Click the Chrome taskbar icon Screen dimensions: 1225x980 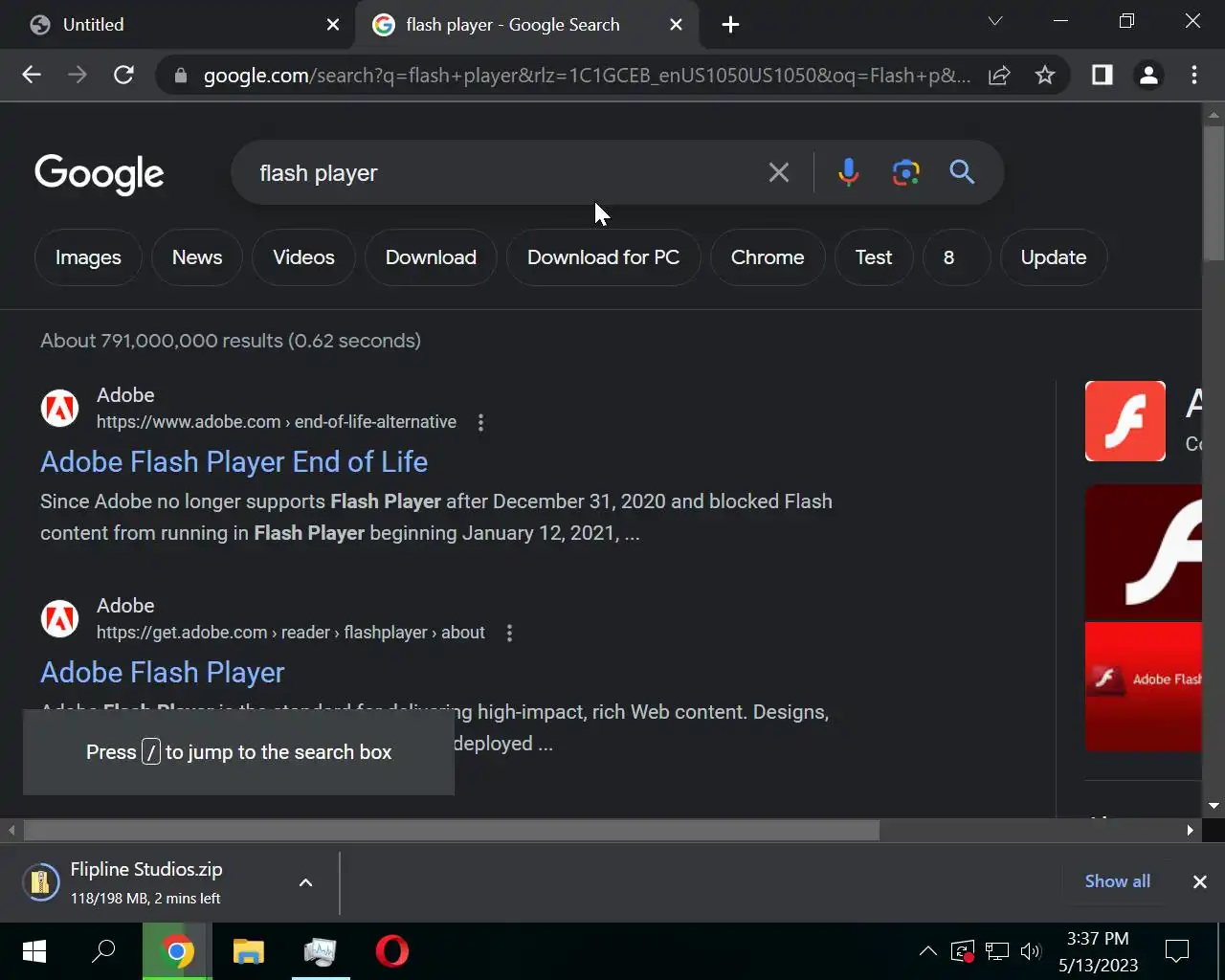177,951
